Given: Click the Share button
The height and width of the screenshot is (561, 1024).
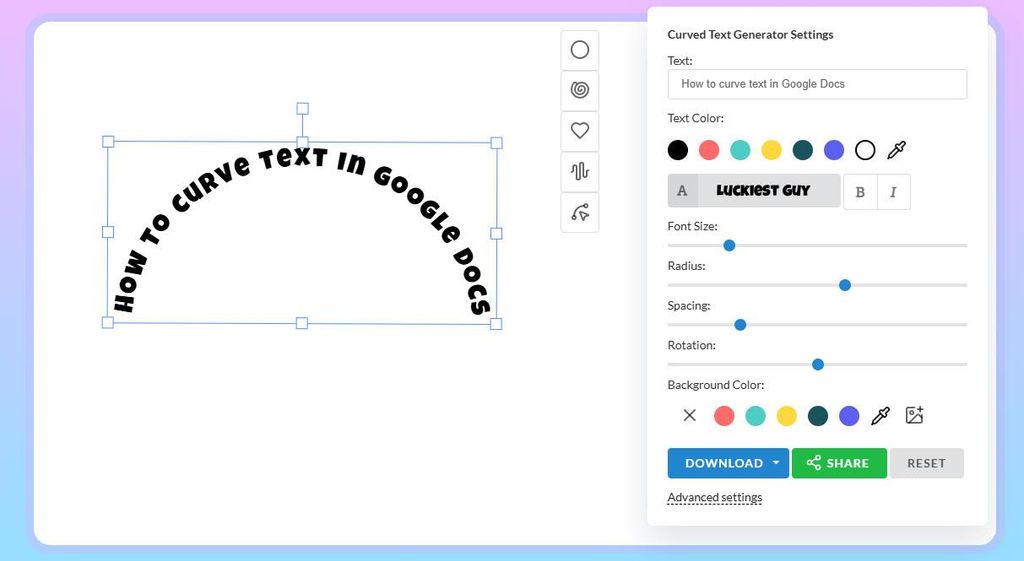Looking at the screenshot, I should (839, 463).
